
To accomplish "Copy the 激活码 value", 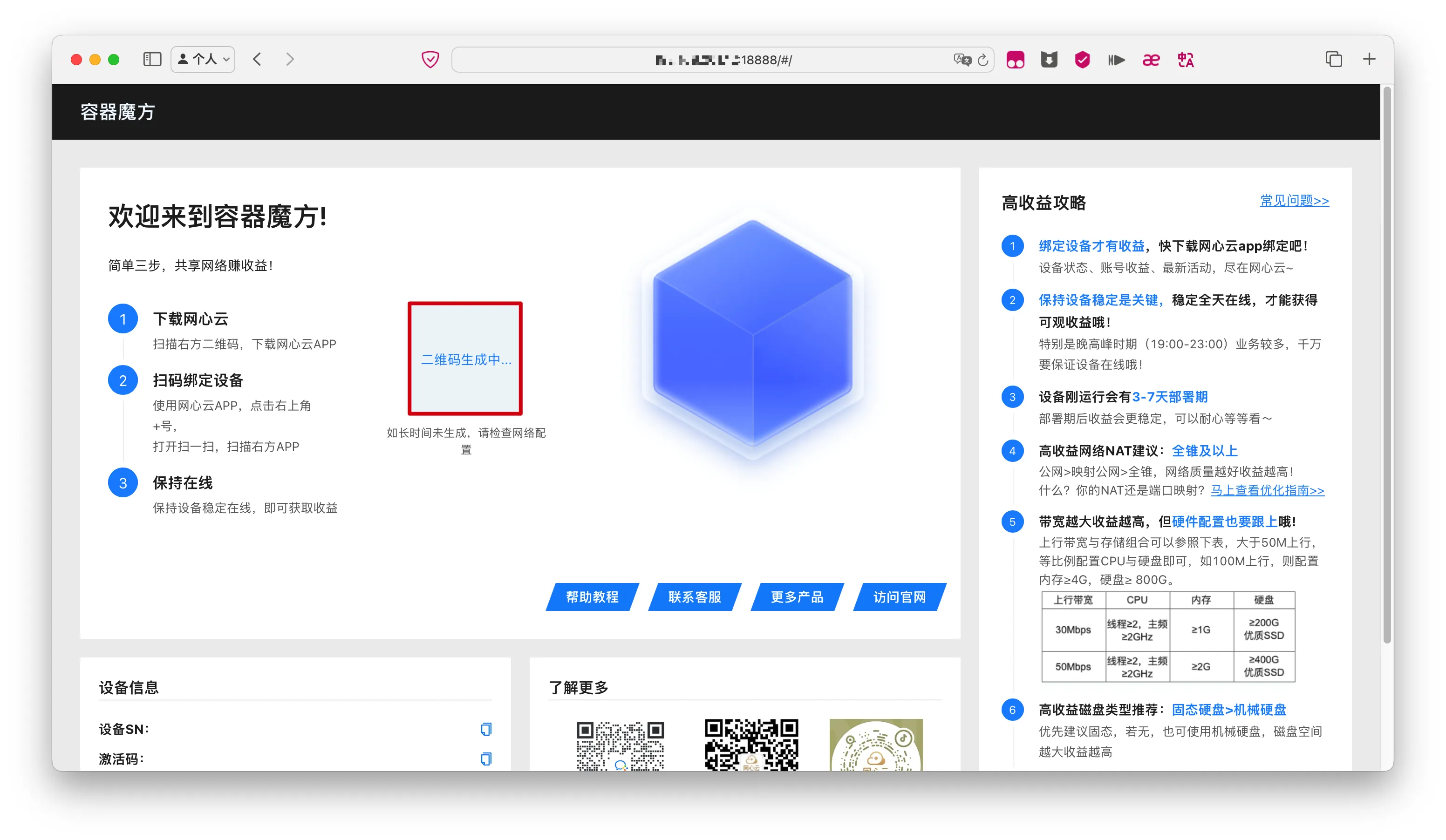I will (486, 759).
